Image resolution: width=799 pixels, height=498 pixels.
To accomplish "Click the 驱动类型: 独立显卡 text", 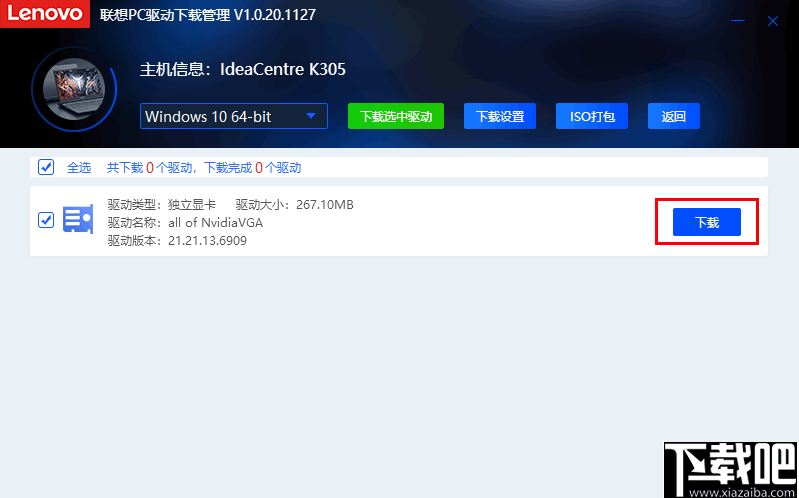I will coord(162,205).
